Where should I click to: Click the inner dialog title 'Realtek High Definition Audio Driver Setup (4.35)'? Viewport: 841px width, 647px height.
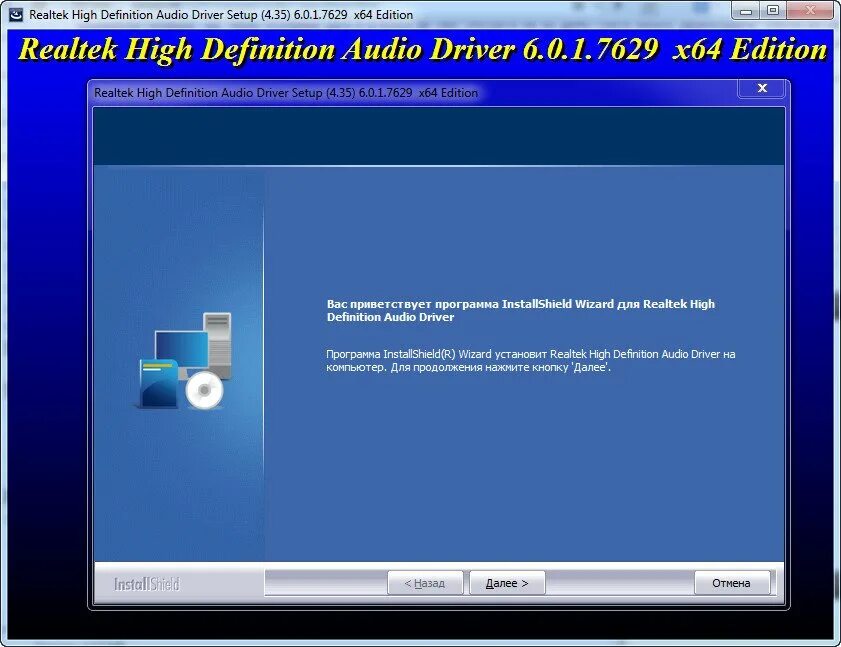coord(286,93)
